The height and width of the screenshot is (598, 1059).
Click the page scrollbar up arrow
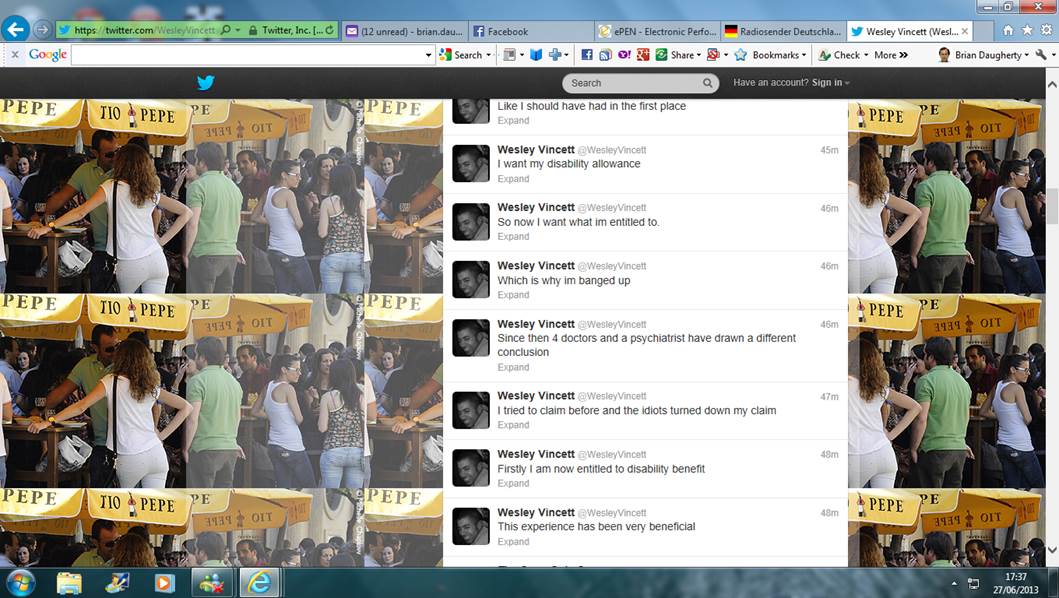1052,84
